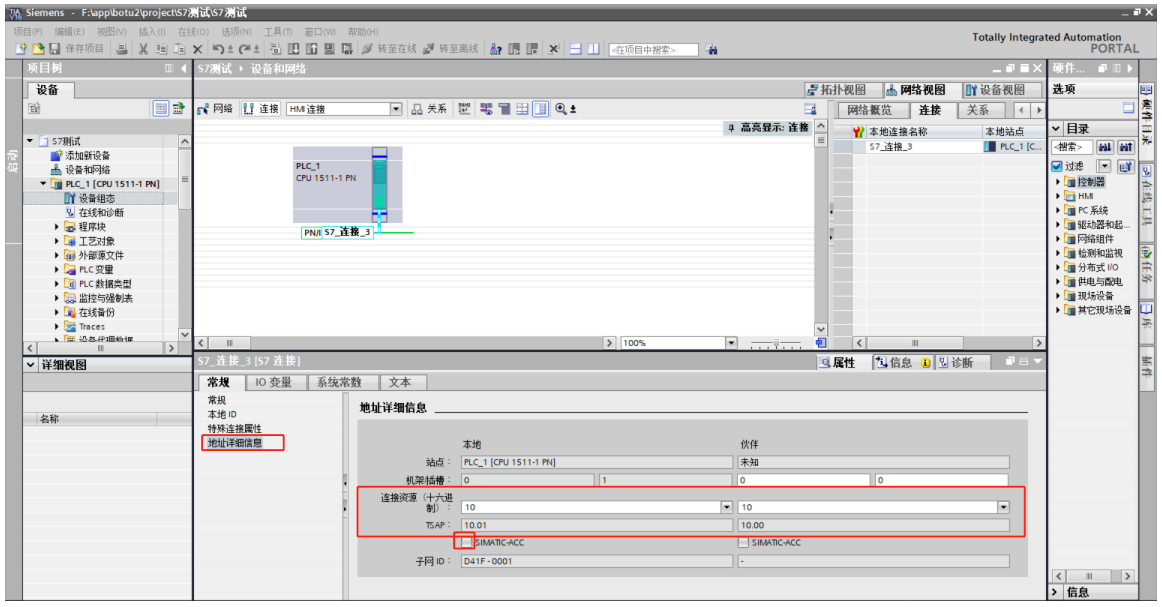
Task: Split editor space vertically
Action: click(x=593, y=49)
